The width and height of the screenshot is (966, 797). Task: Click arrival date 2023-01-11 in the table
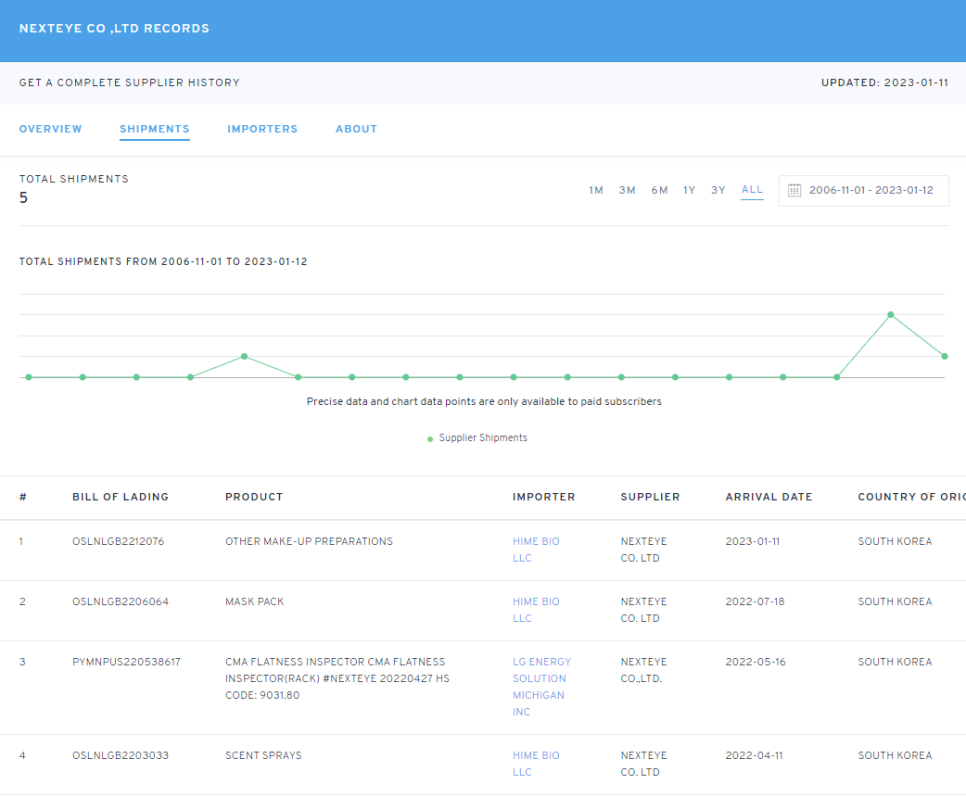tap(753, 541)
